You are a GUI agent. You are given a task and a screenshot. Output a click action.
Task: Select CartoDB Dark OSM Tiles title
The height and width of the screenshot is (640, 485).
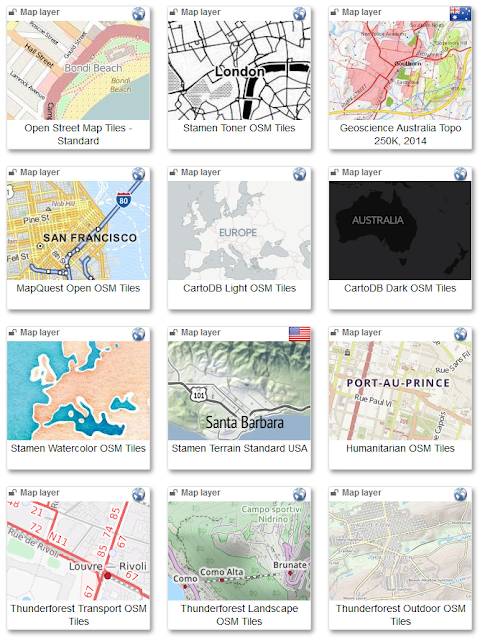pyautogui.click(x=400, y=288)
